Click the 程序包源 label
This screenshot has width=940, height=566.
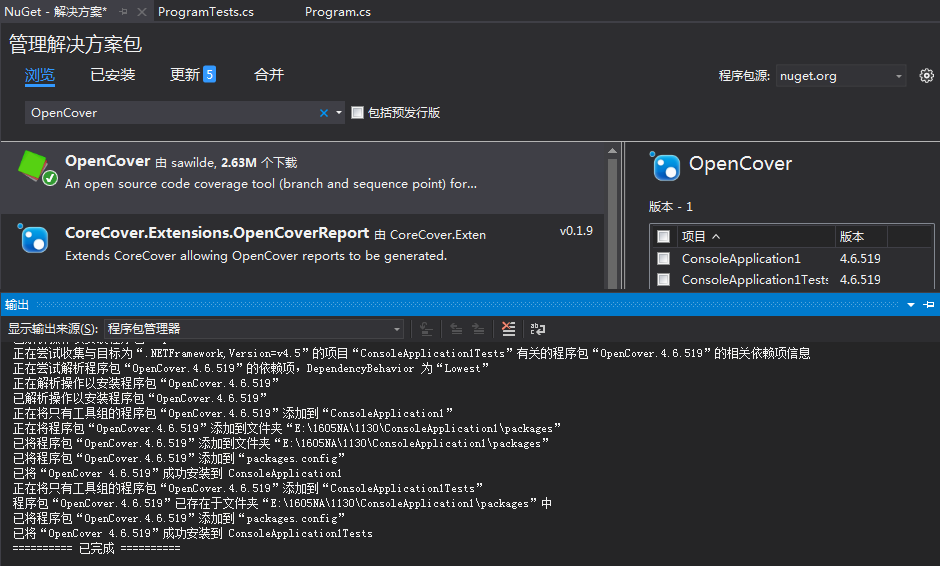(744, 76)
